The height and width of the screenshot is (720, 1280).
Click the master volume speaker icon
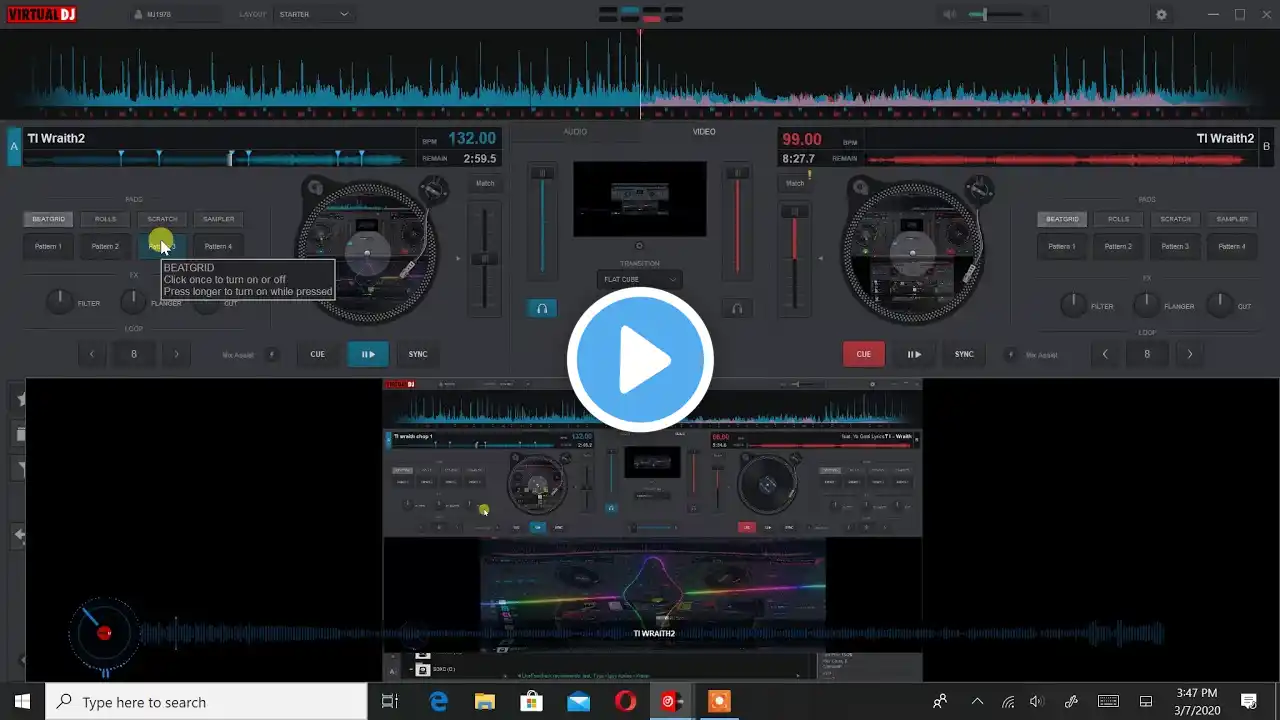tap(949, 14)
